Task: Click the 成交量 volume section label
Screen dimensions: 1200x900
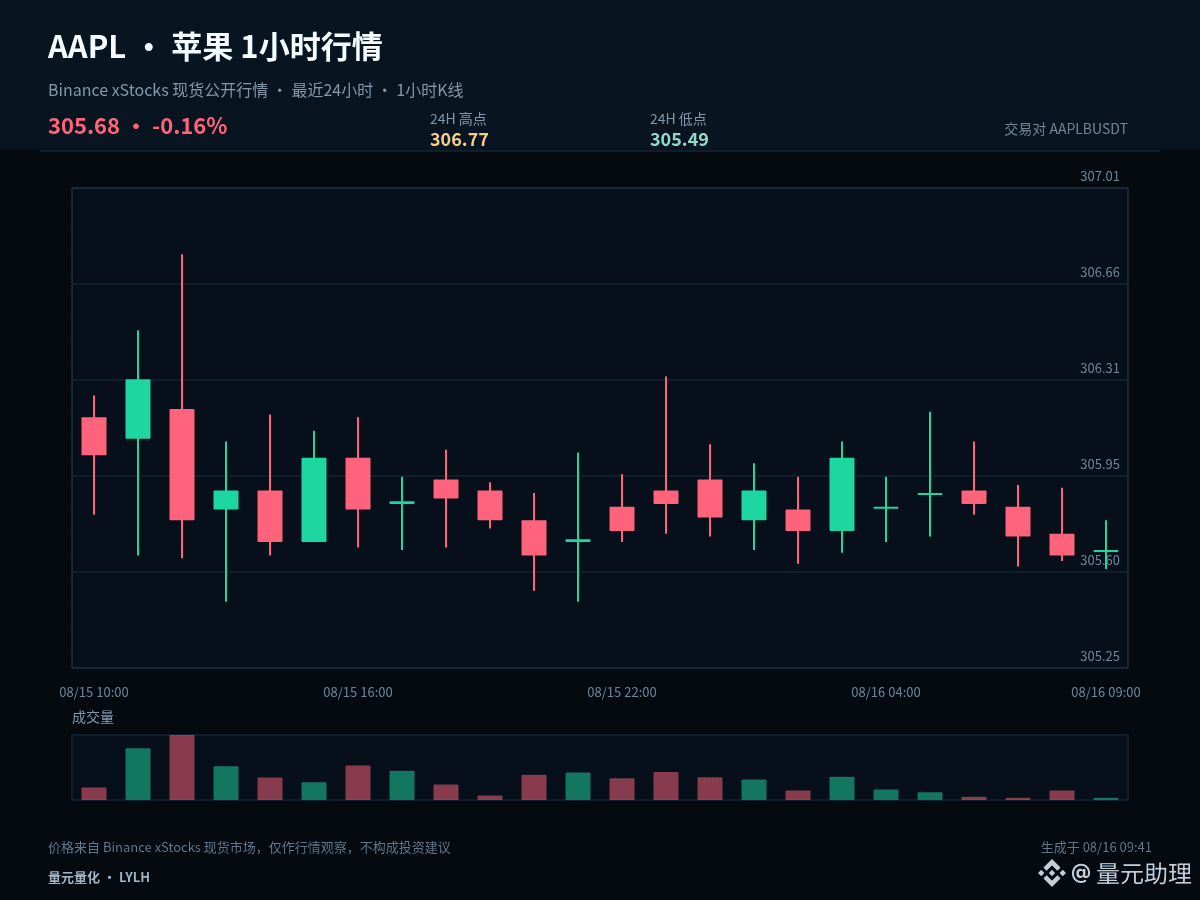Action: [93, 717]
